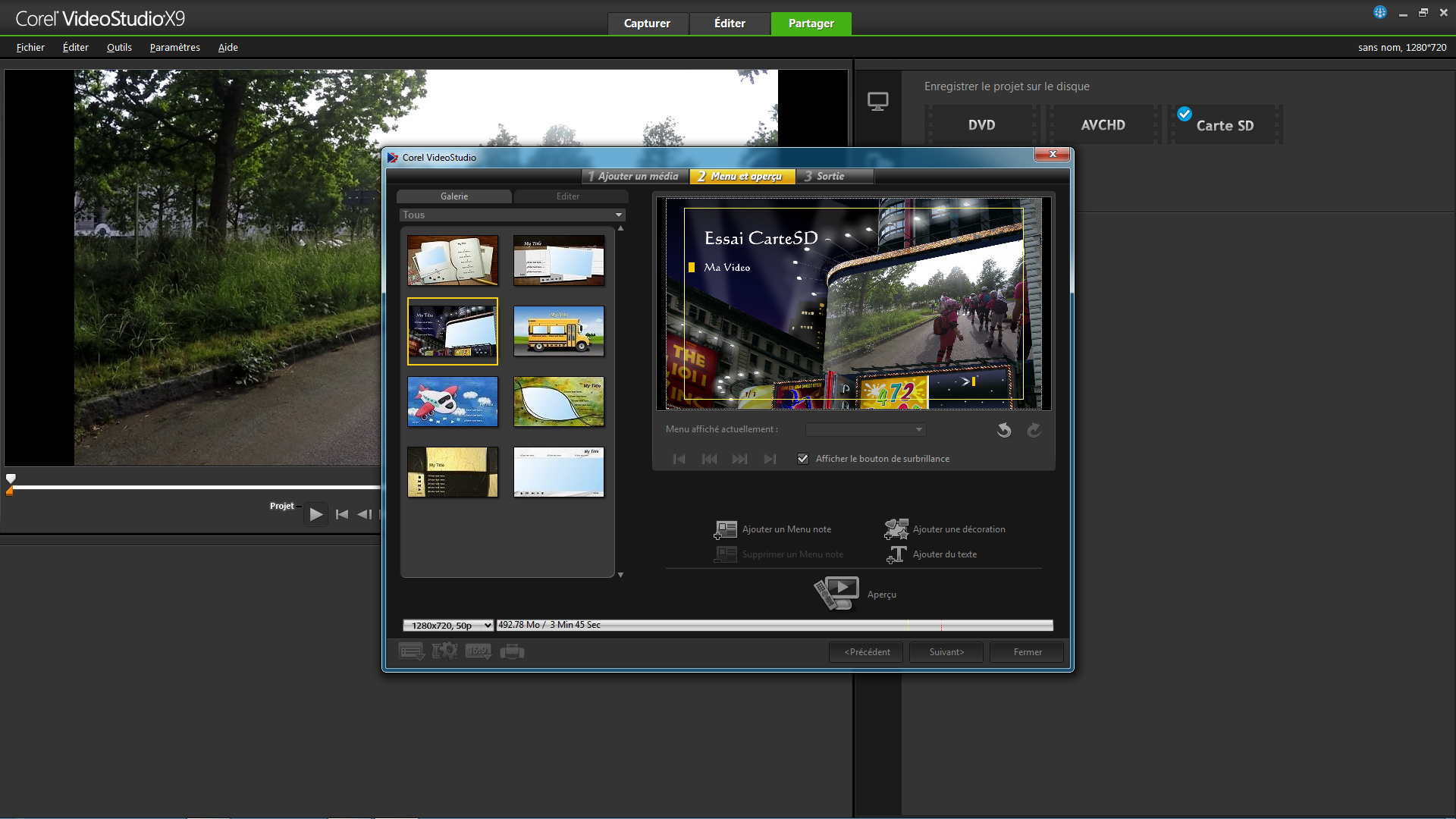The image size is (1456, 819).
Task: Select the cartoon airplane menu template
Action: [x=453, y=401]
